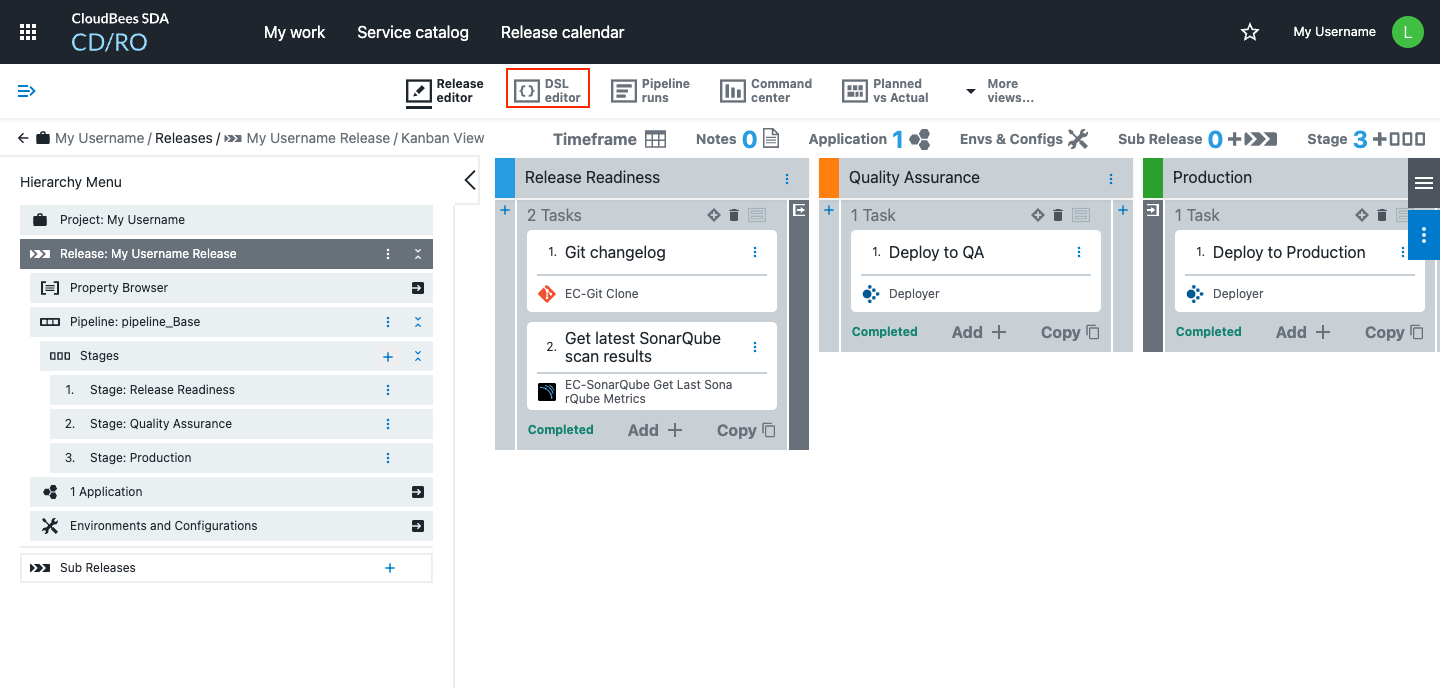Switch to Command center view
Image resolution: width=1440 pixels, height=691 pixels.
766,91
